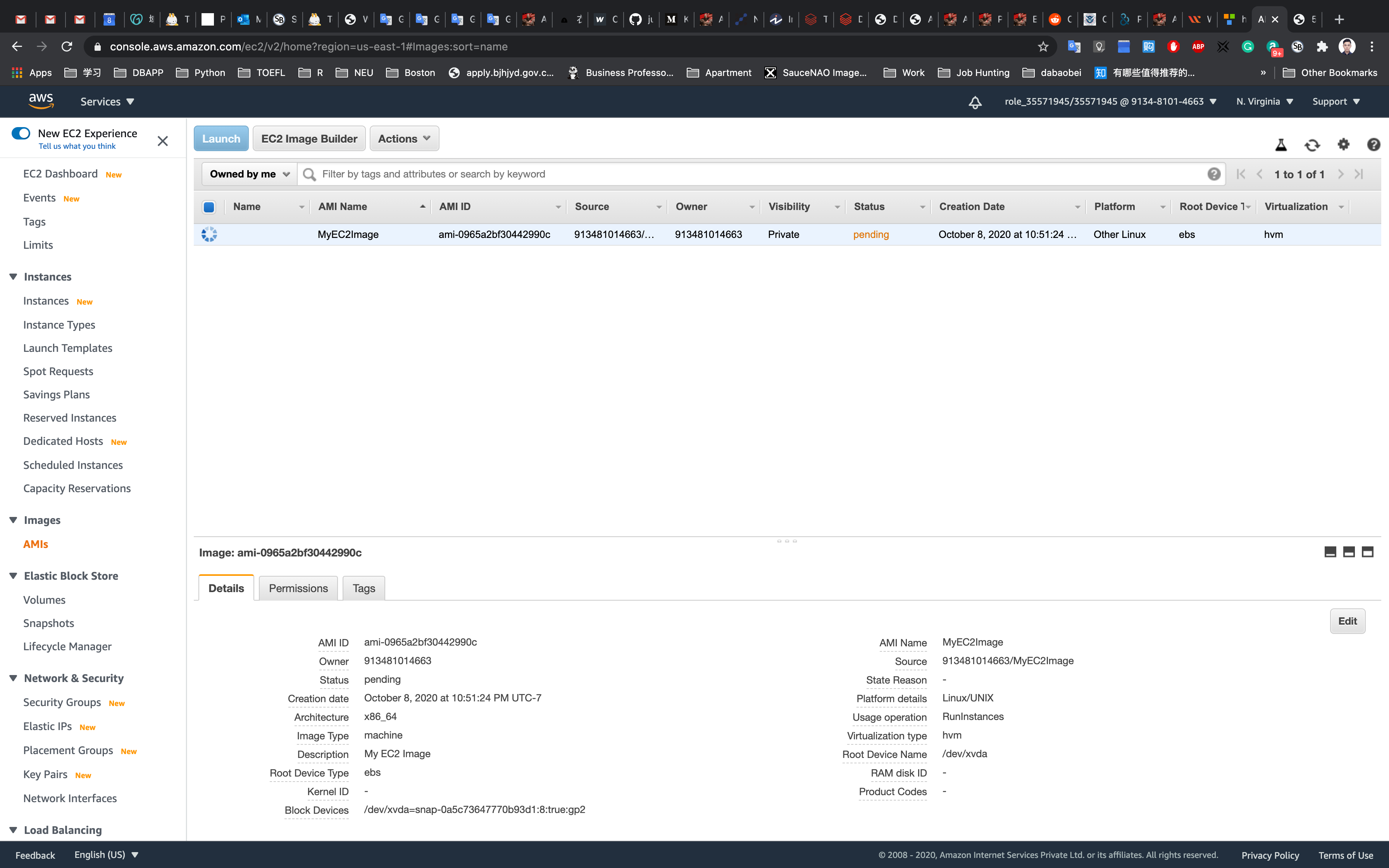Screen dimensions: 1389x868
Task: Bookmark this page with the star icon
Action: [1043, 46]
